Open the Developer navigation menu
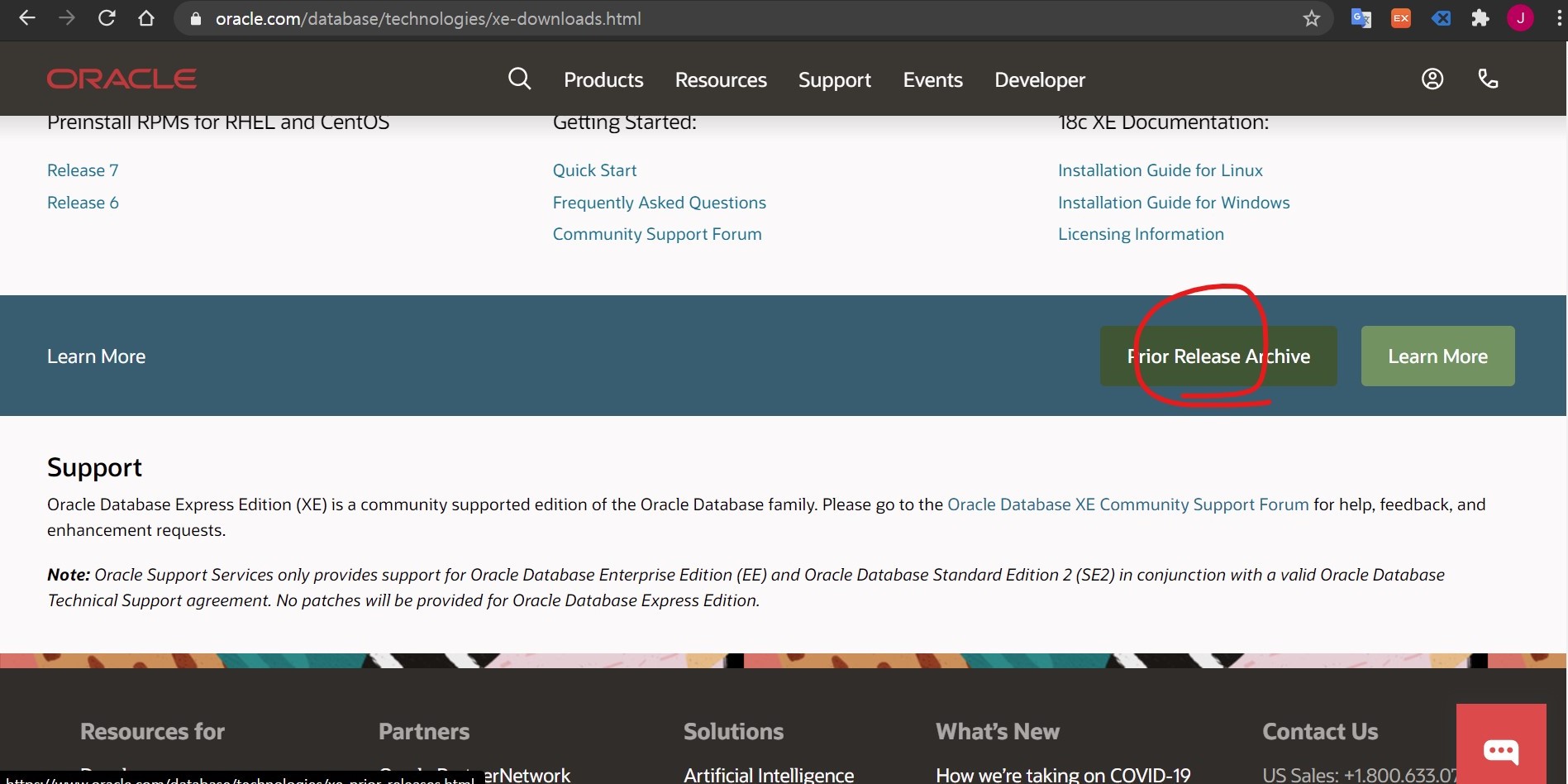 pyautogui.click(x=1040, y=80)
